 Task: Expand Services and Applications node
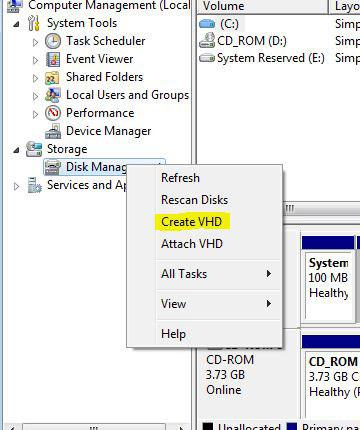coord(16,186)
